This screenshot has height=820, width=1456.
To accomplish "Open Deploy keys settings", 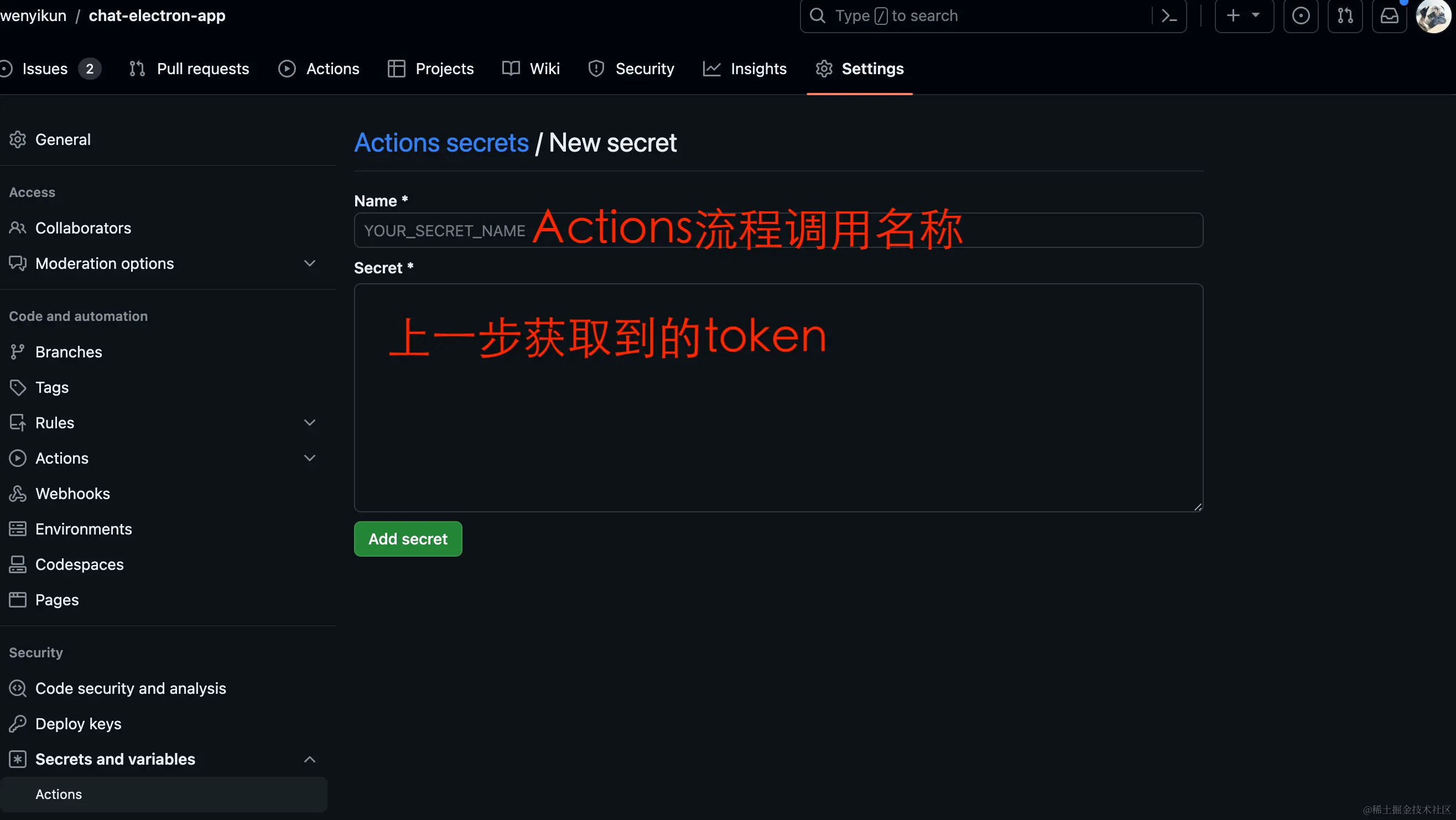I will 78,724.
